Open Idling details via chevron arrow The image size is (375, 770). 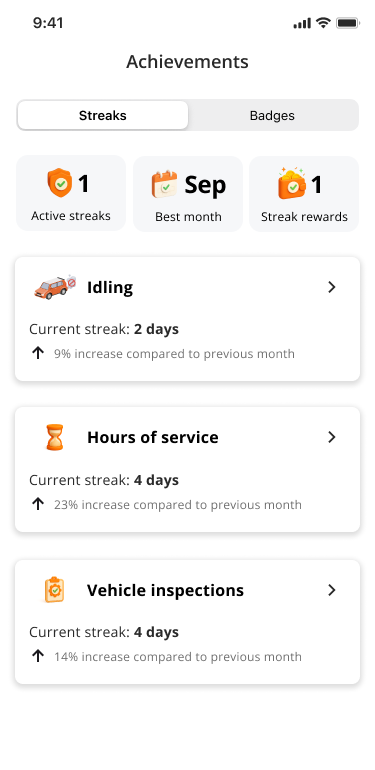pyautogui.click(x=332, y=287)
